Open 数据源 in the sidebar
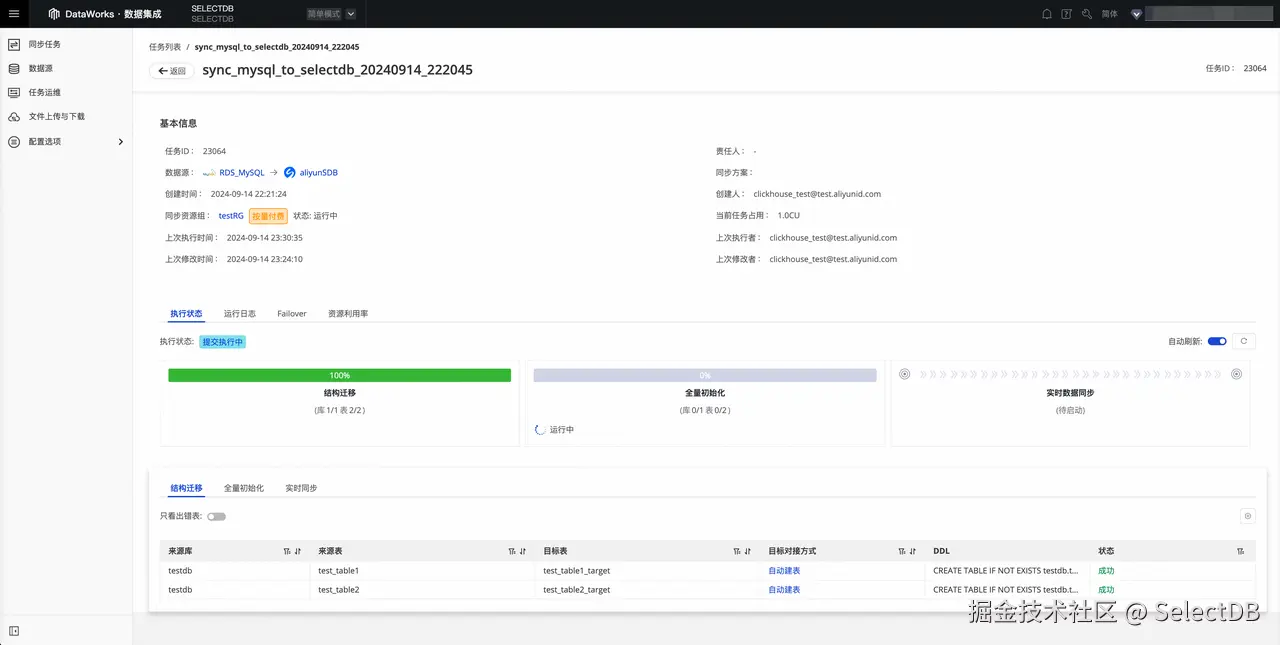1280x645 pixels. 41,69
